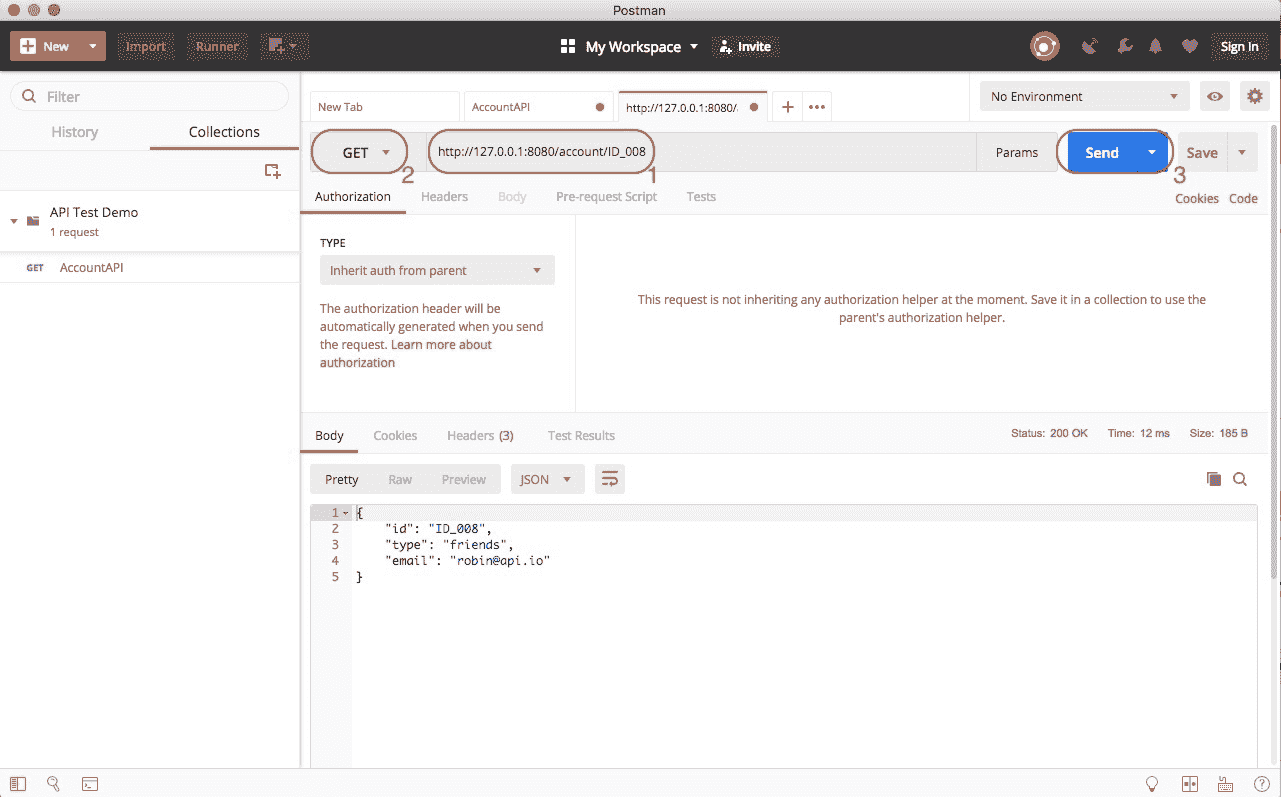
Task: Click the sidebar Filter search field
Action: point(149,96)
